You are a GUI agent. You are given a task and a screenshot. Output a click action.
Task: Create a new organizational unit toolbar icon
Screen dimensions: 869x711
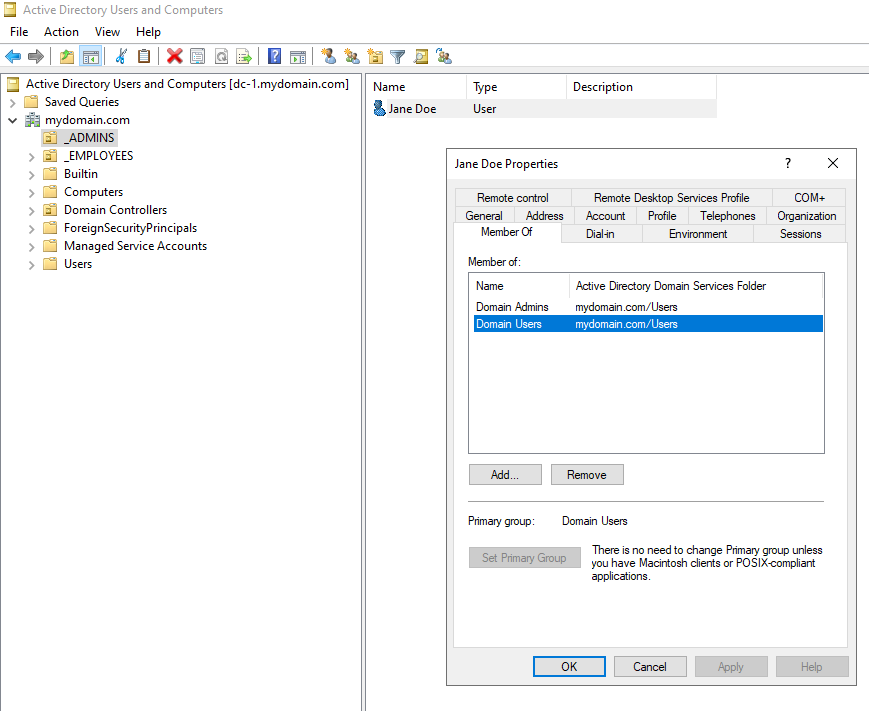pyautogui.click(x=375, y=56)
